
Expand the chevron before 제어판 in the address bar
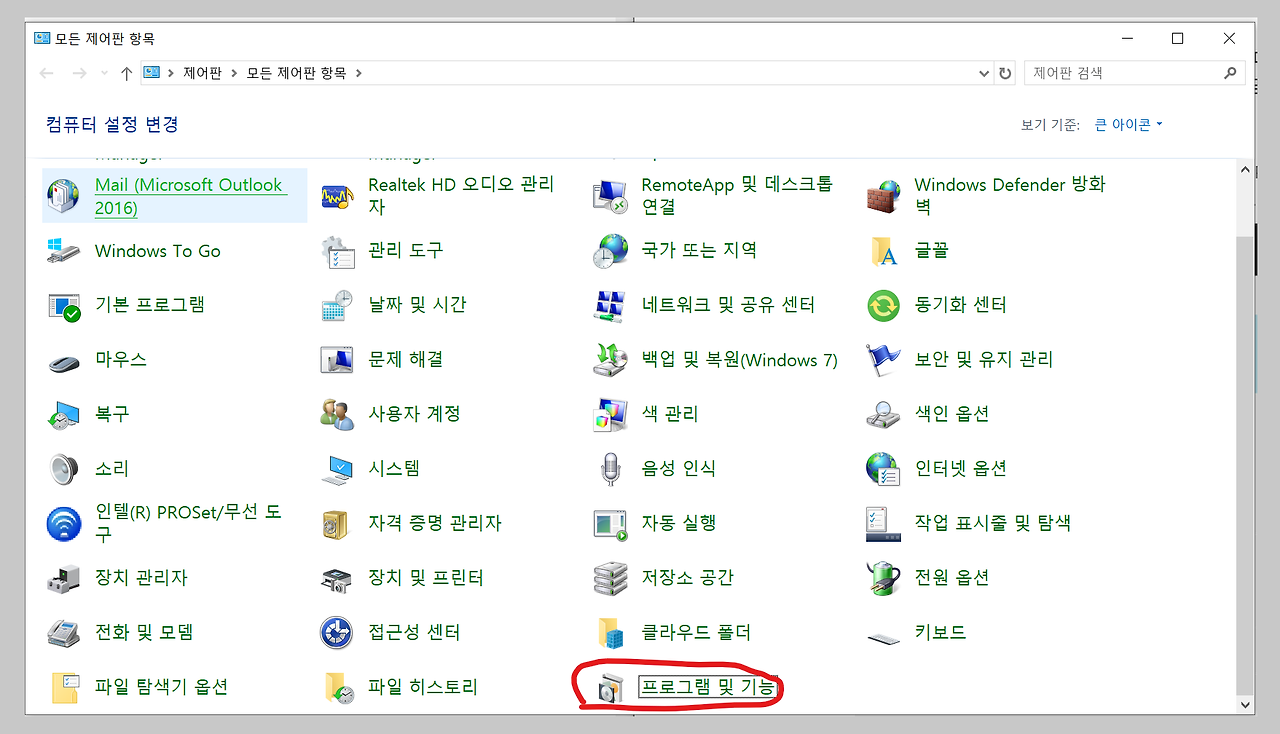(171, 73)
